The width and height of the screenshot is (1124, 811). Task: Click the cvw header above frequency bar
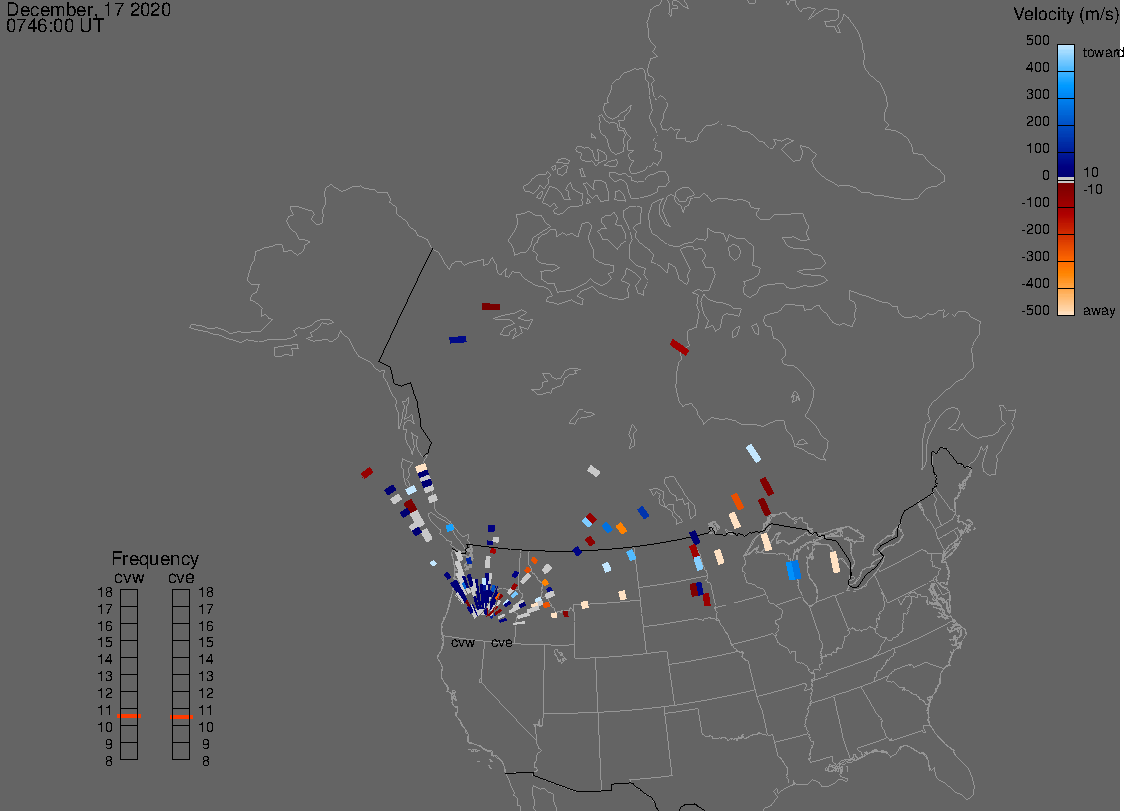(129, 578)
